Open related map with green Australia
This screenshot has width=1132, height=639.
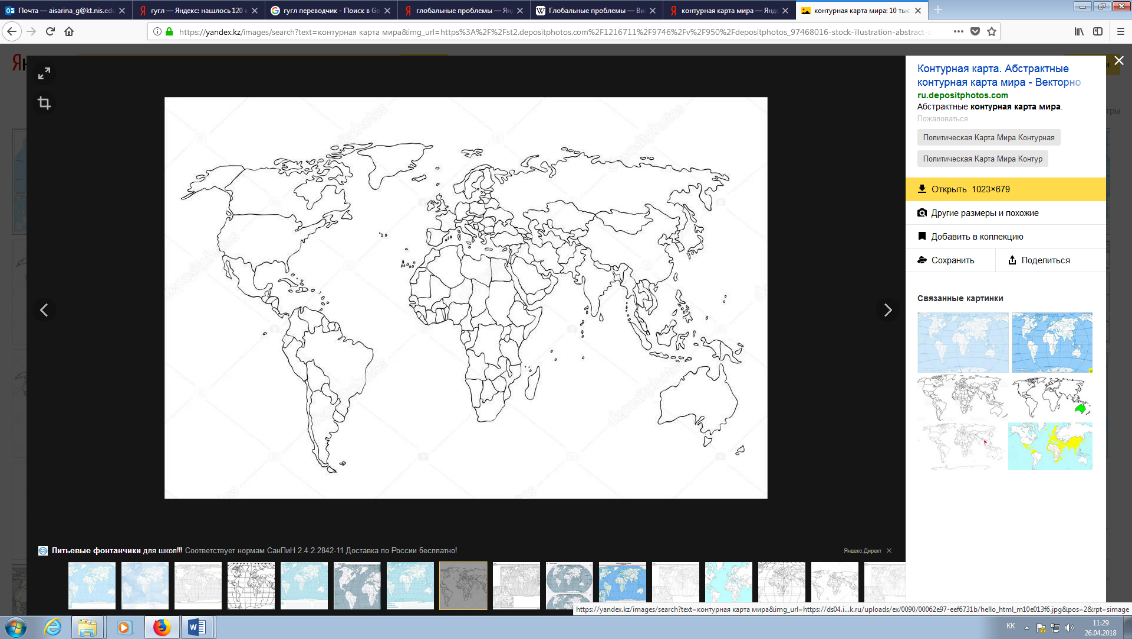pyautogui.click(x=1052, y=398)
